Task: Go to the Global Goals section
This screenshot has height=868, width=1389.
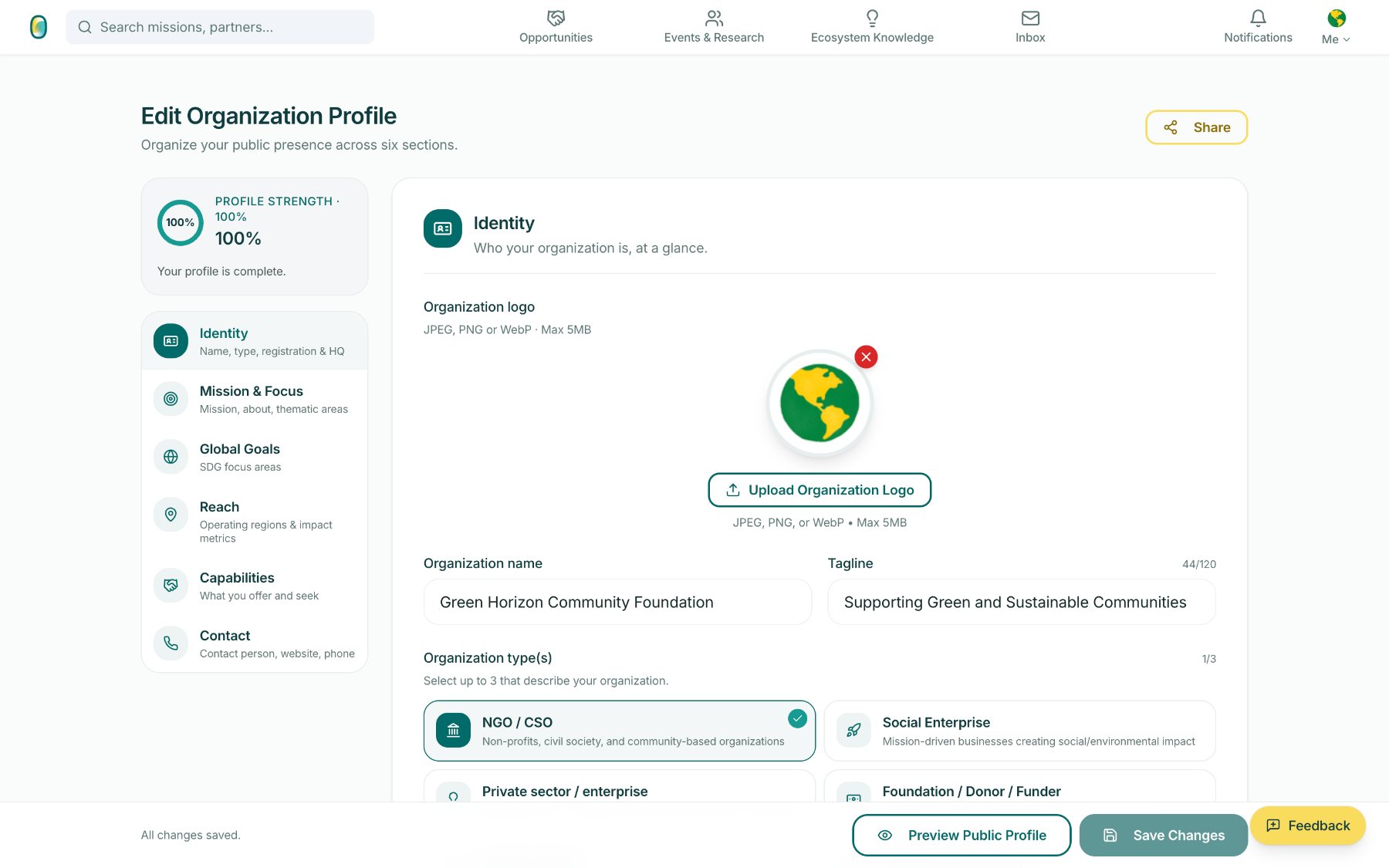Action: (x=255, y=457)
